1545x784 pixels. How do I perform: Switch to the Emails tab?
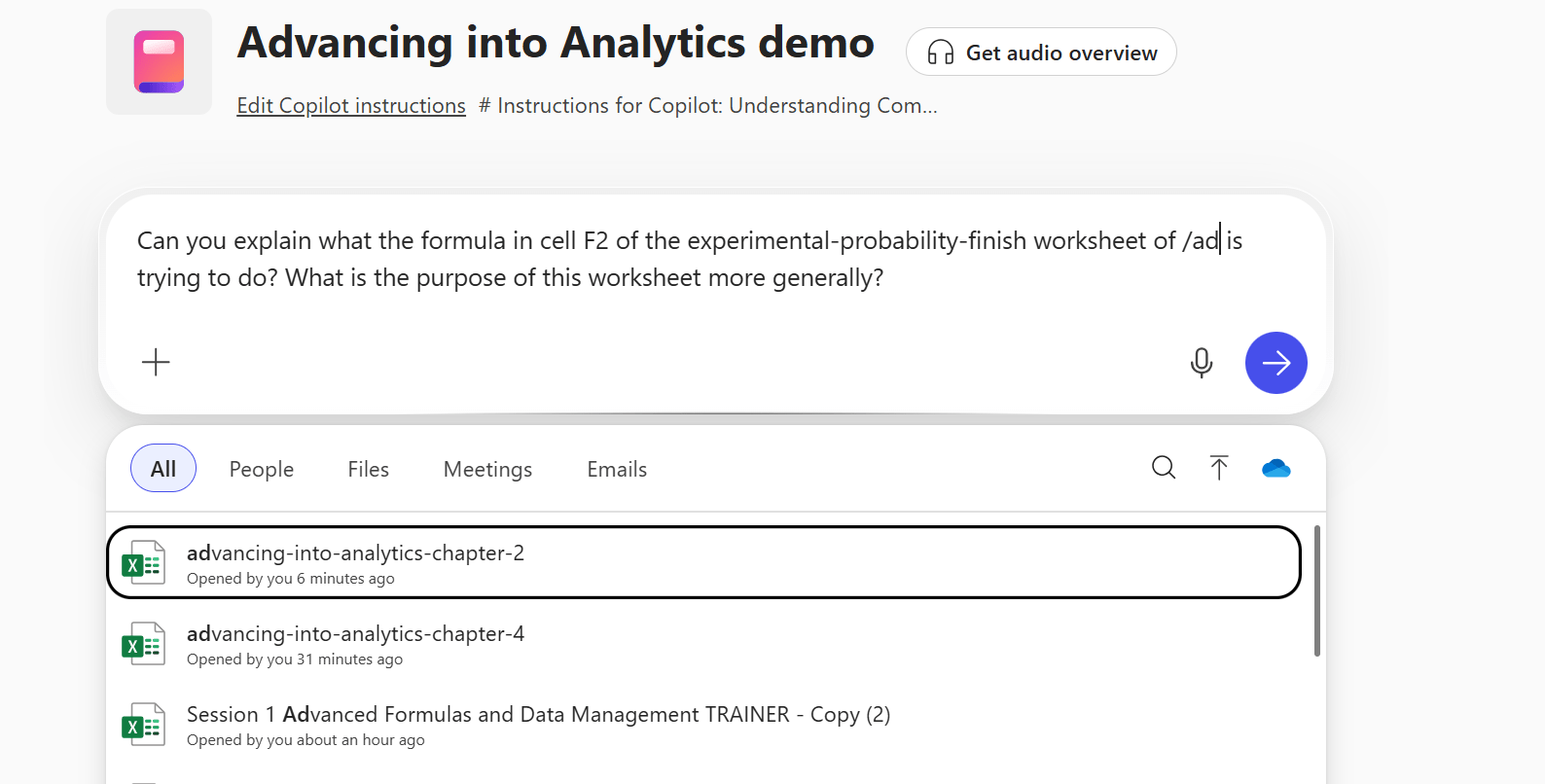(617, 469)
